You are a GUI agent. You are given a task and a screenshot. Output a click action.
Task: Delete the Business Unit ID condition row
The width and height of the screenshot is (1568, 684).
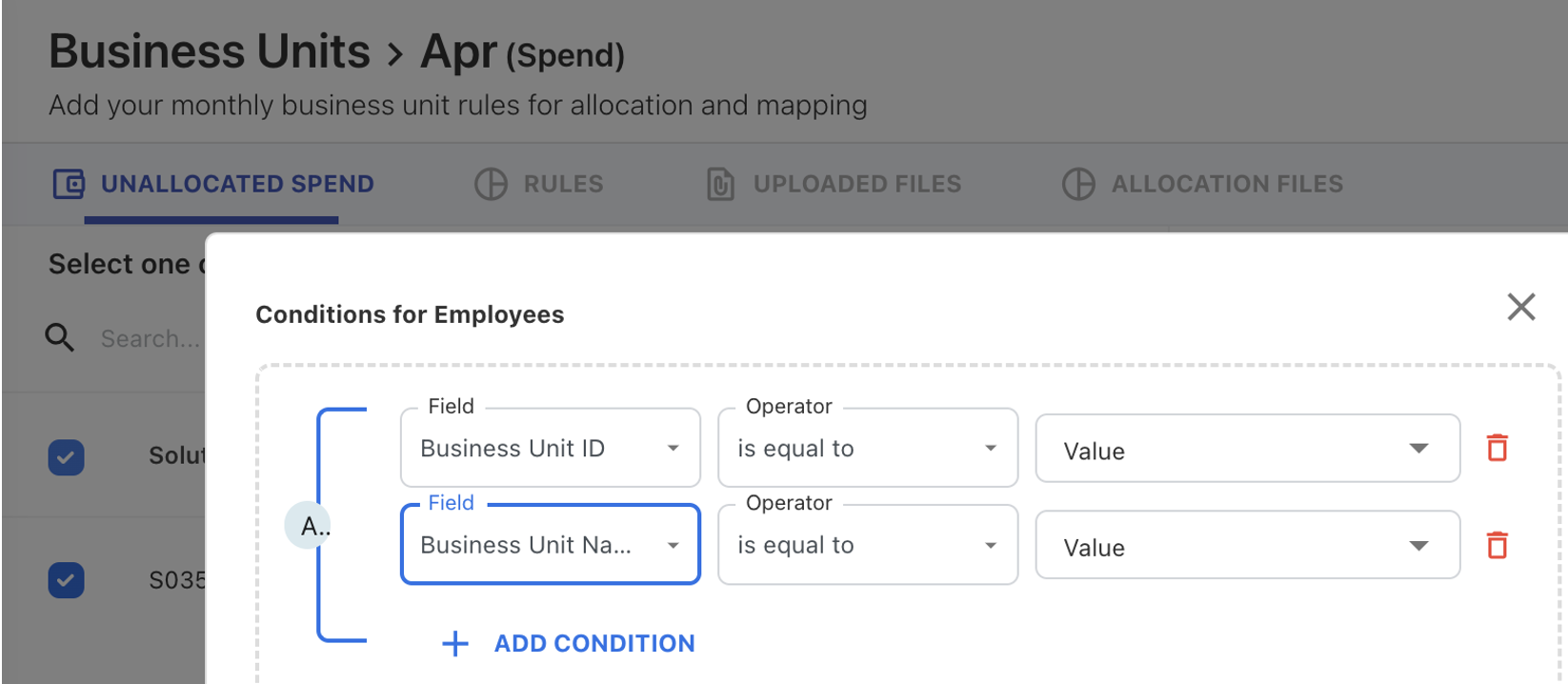1497,448
